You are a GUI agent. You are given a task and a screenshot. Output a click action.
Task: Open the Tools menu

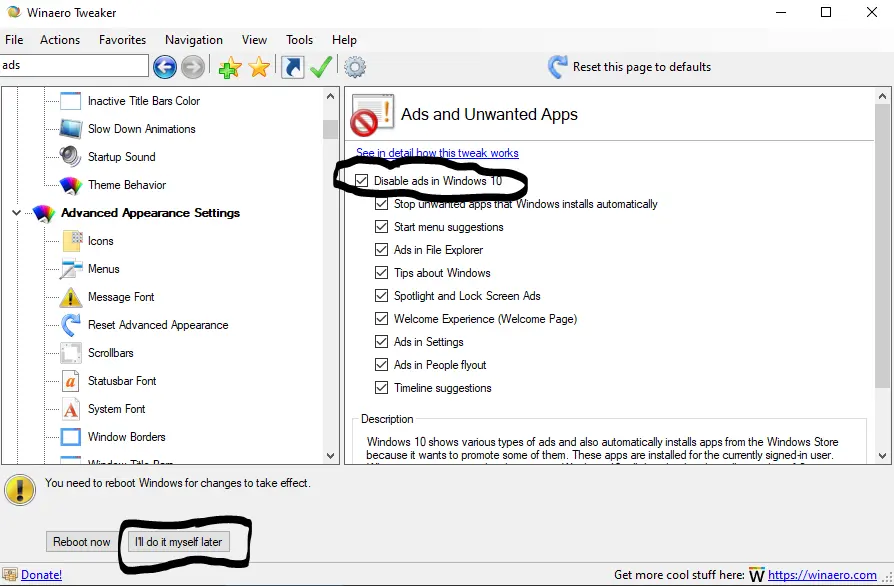coord(299,40)
